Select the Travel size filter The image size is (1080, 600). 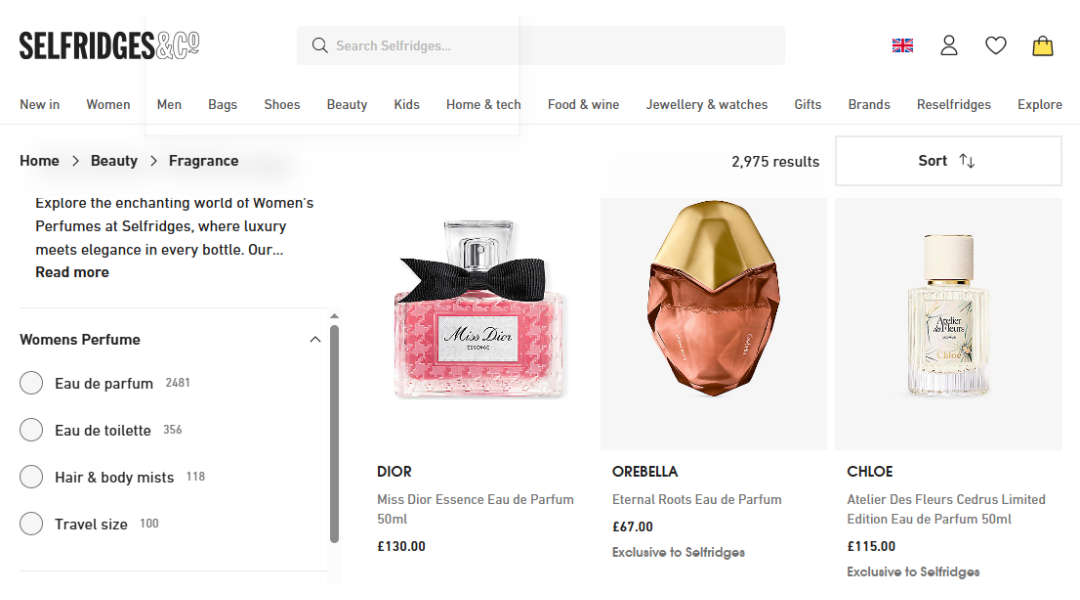coord(31,524)
